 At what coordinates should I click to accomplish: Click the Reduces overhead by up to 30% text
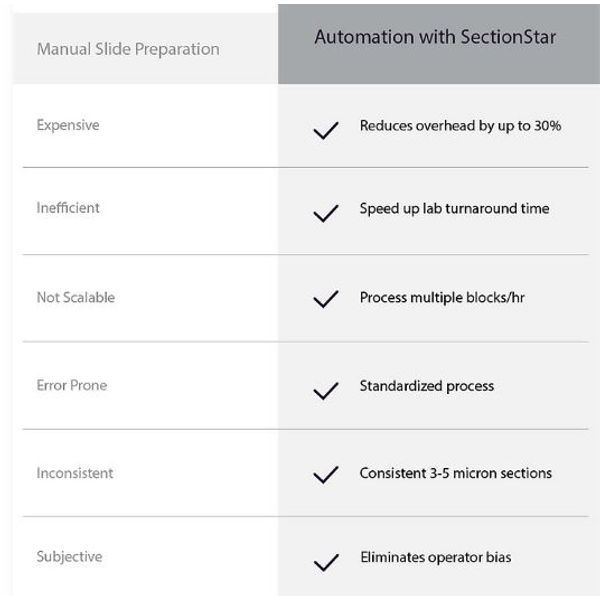tap(461, 126)
